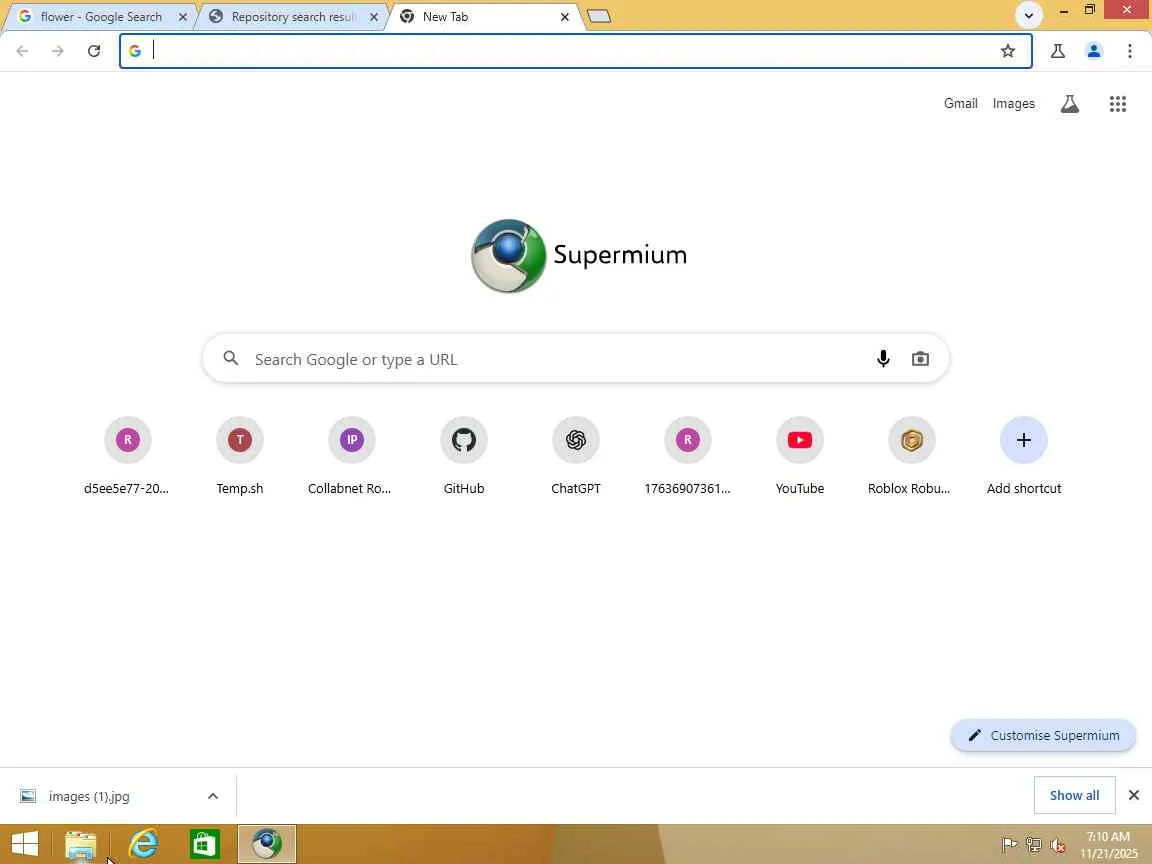Open the profile avatar icon
This screenshot has width=1152, height=864.
coord(1093,51)
